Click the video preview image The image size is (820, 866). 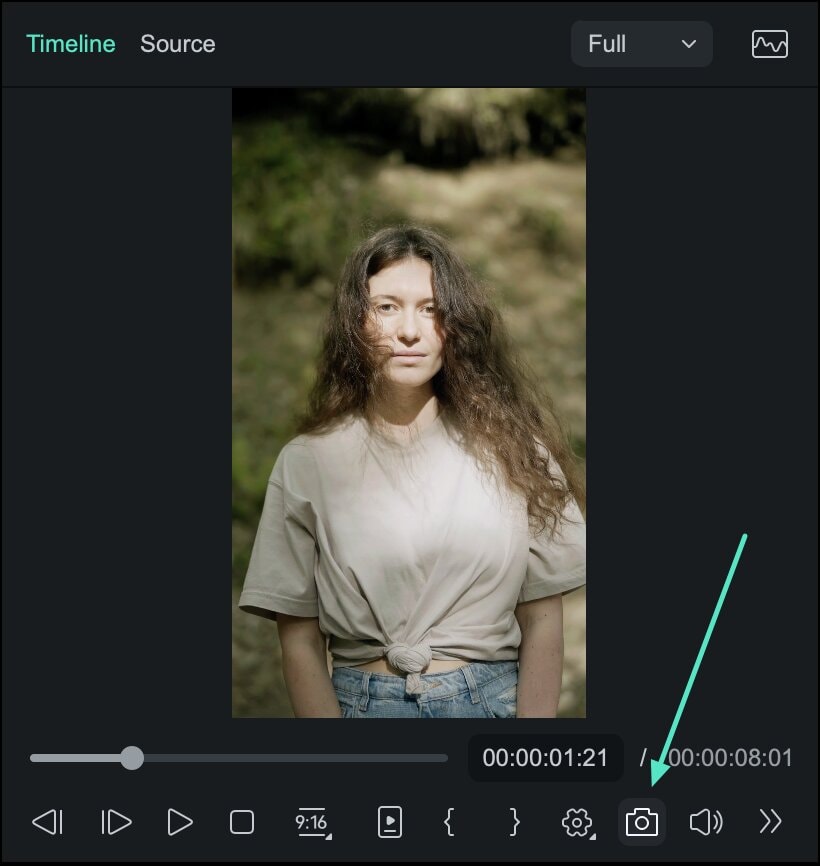coord(409,403)
